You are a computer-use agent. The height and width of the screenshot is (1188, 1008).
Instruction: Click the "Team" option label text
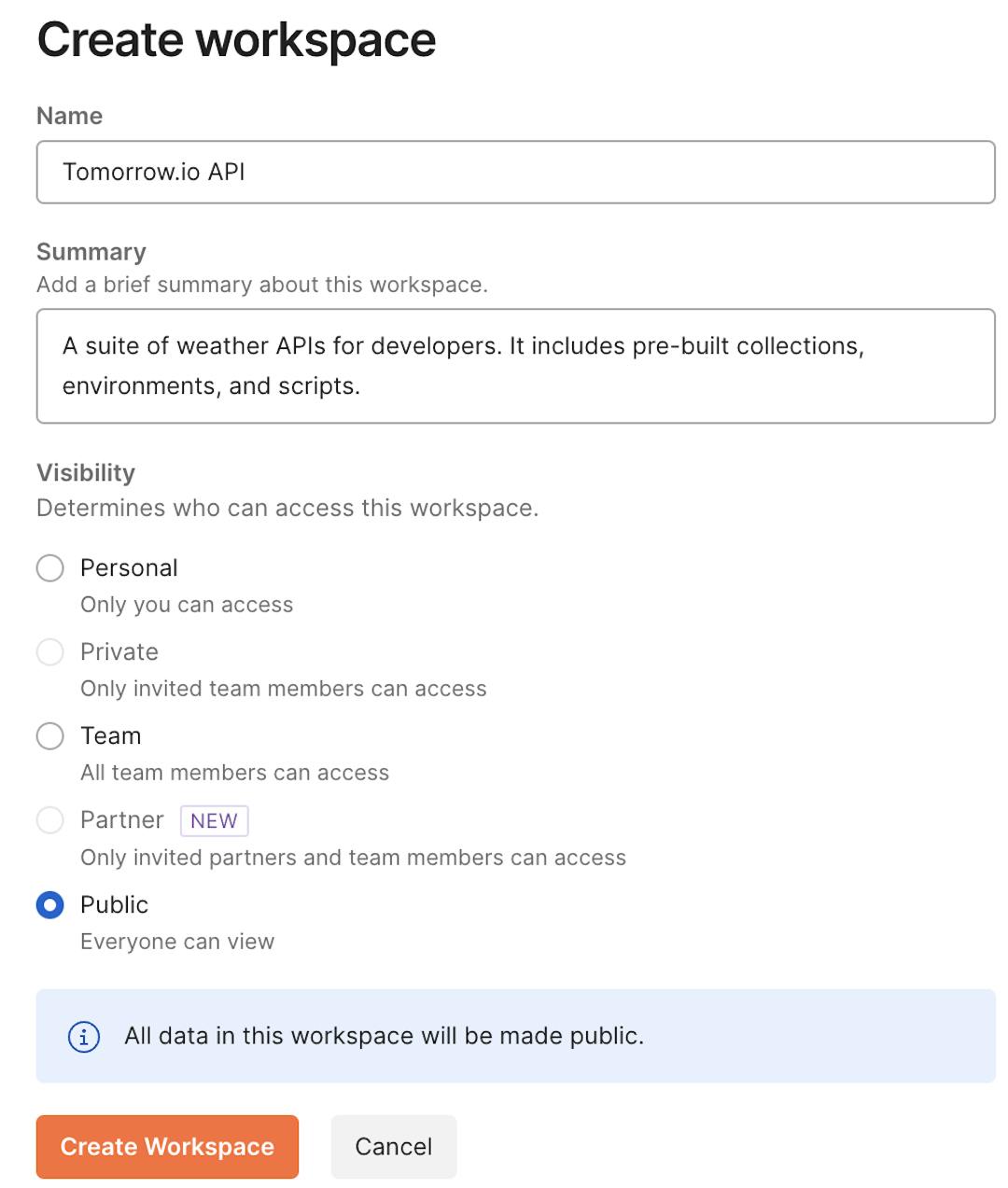pyautogui.click(x=111, y=736)
